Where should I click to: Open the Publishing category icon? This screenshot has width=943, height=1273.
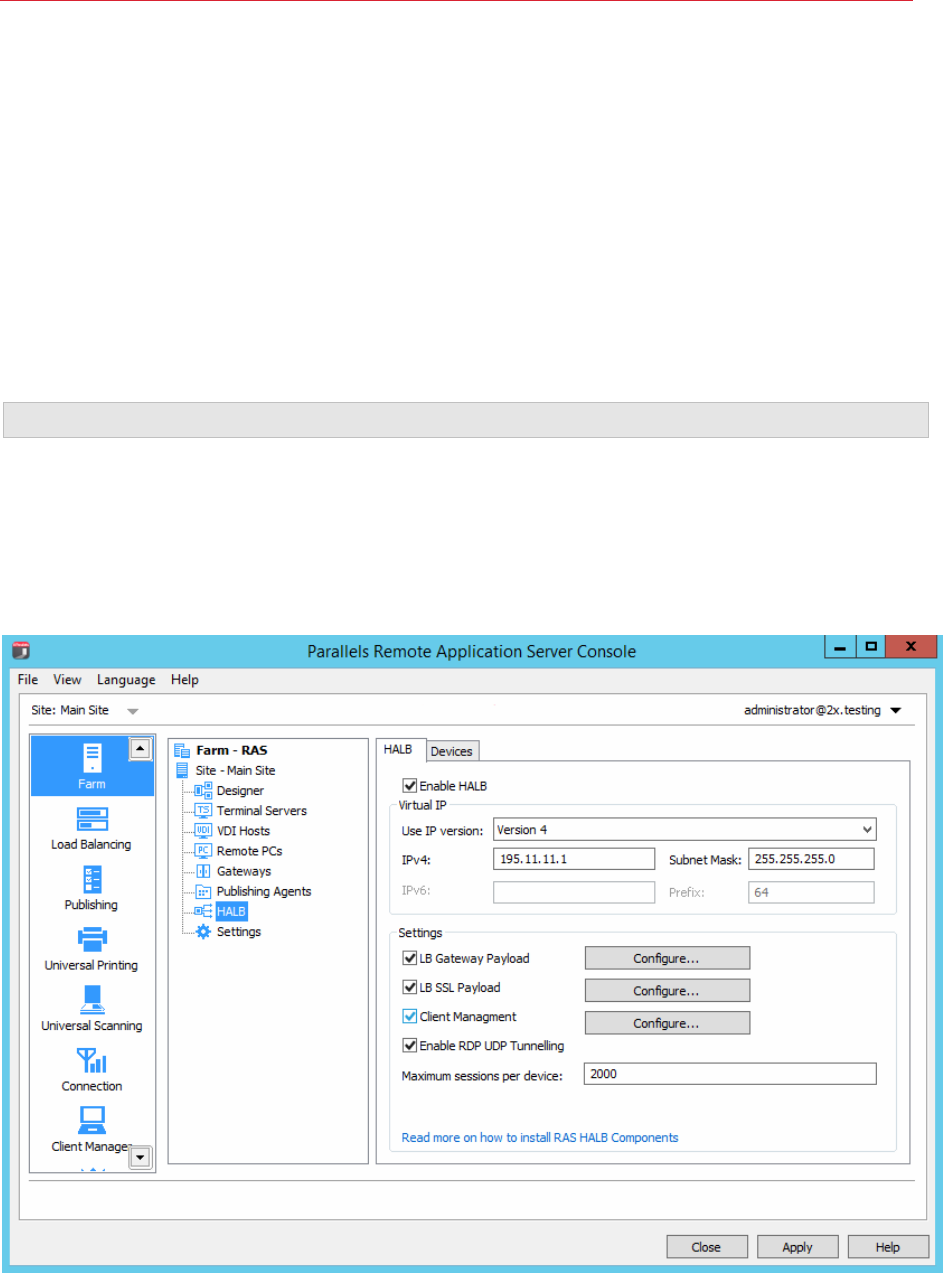tap(92, 879)
